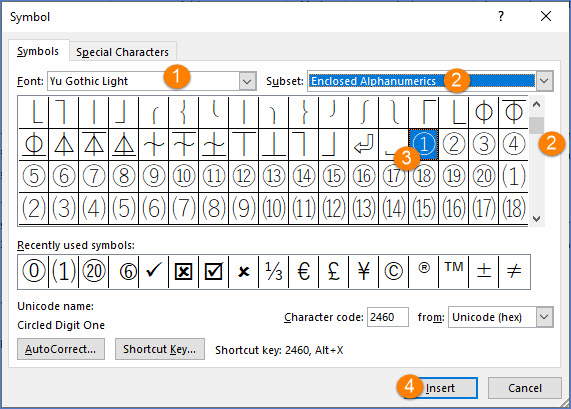Screen dimensions: 571x409
Task: Choose the circled 10 symbol in the grid
Action: coord(184,176)
